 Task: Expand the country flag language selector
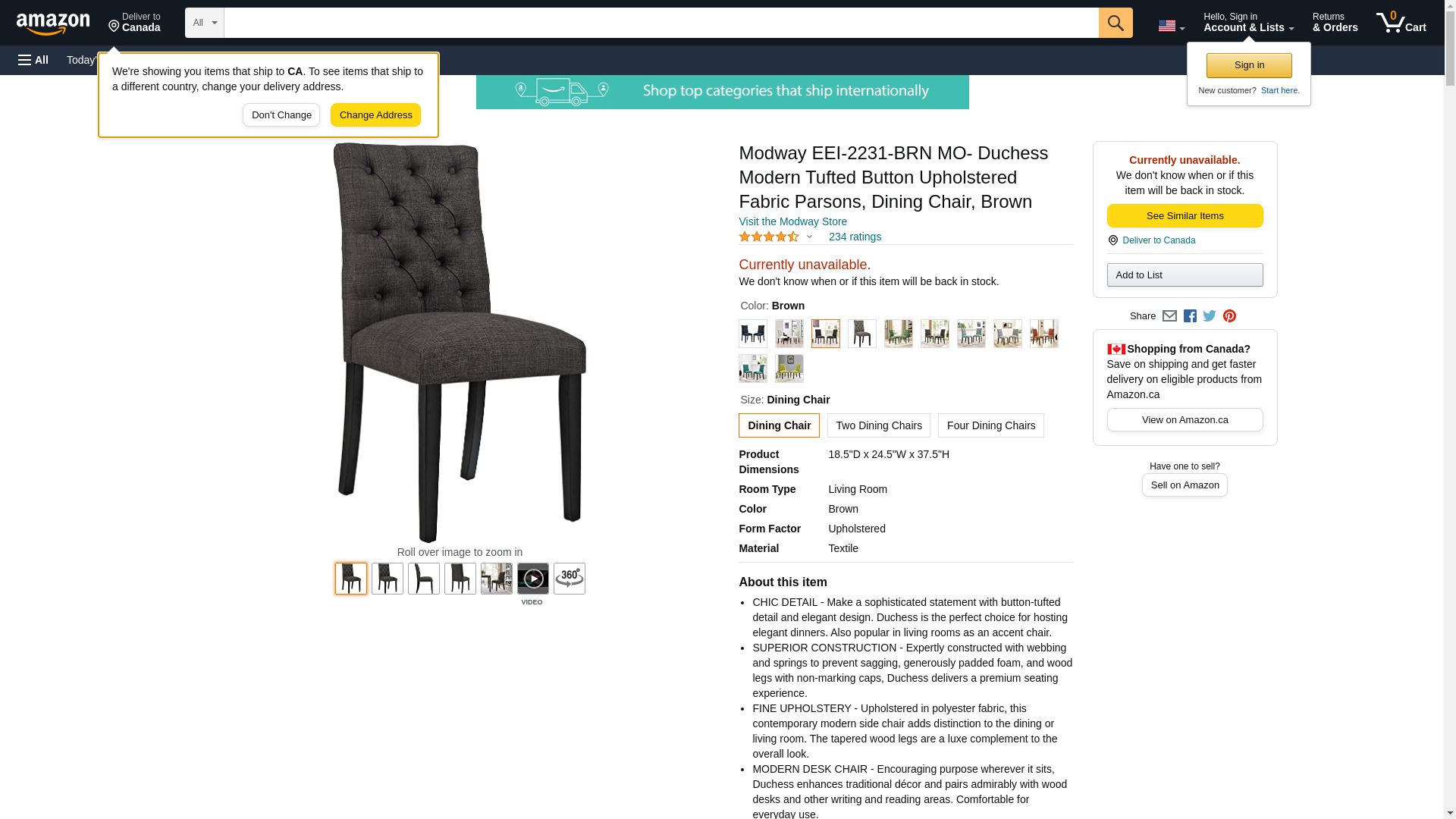pyautogui.click(x=1171, y=26)
